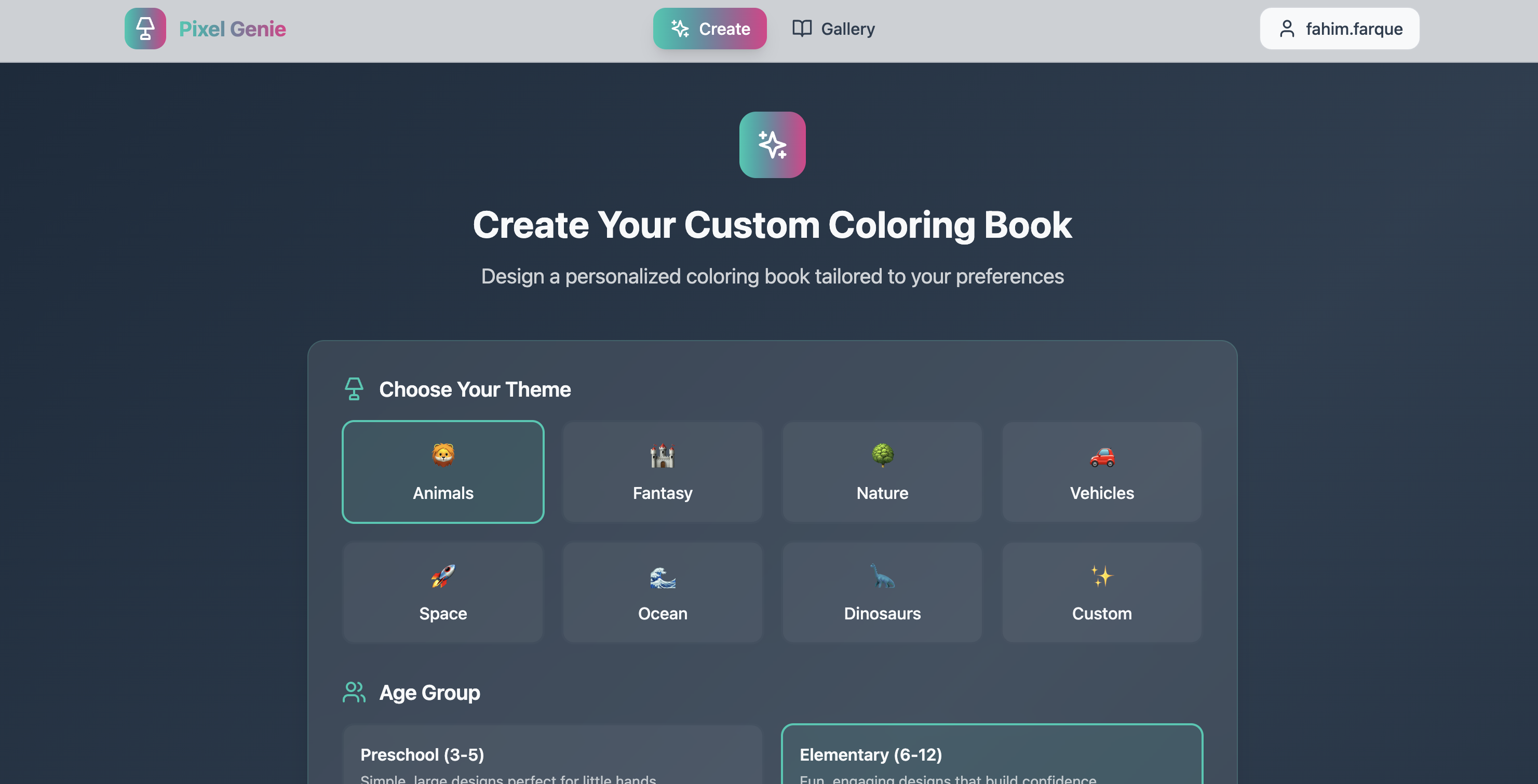Open the fahim.farque account button
The width and height of the screenshot is (1538, 784).
pyautogui.click(x=1339, y=29)
